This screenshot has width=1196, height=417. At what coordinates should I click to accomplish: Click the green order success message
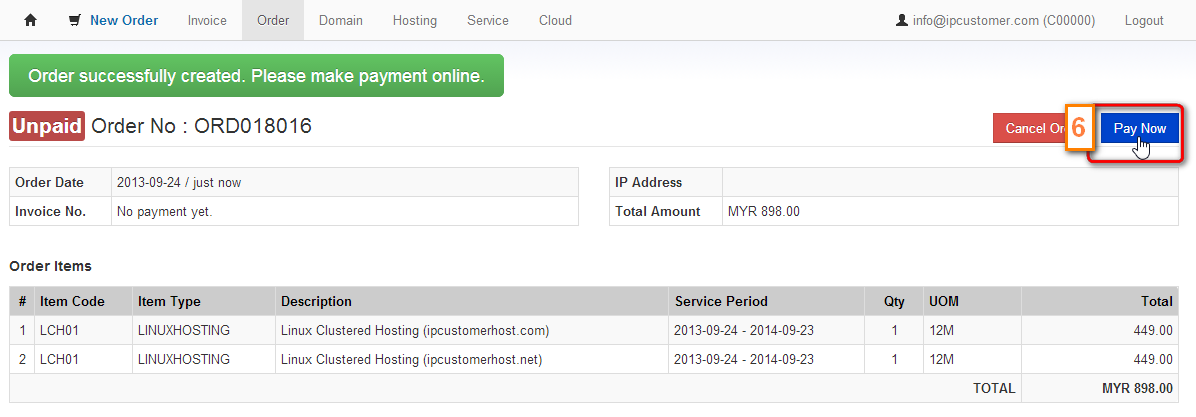click(x=256, y=75)
